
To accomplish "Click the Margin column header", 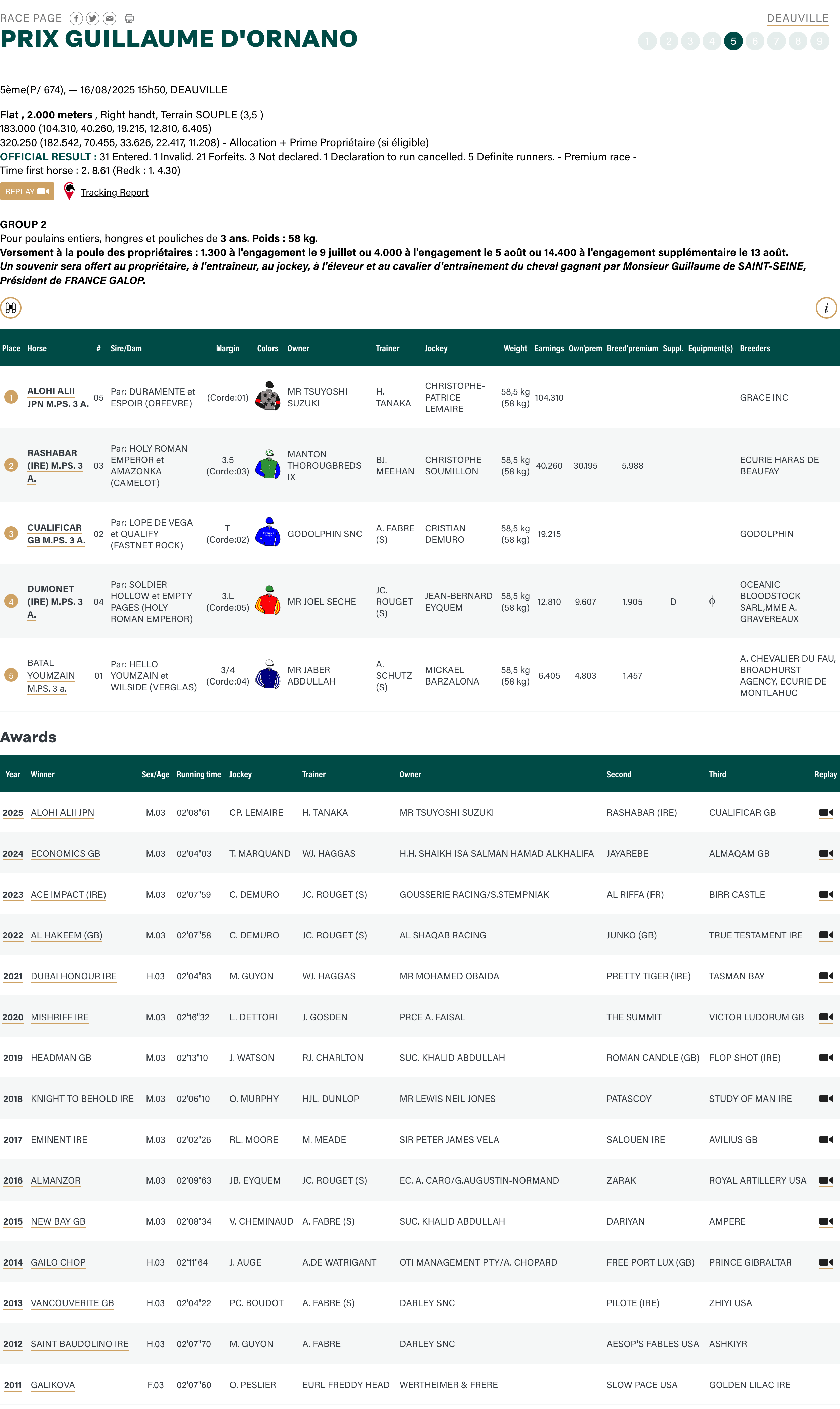I will coord(227,349).
